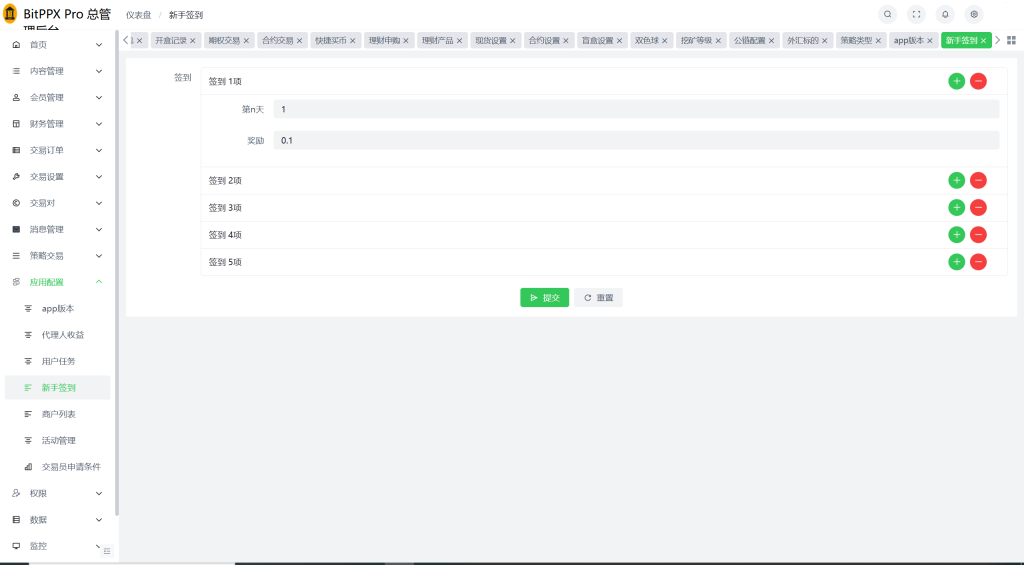
Task: Open app版本 in the sidebar
Action: 57,308
